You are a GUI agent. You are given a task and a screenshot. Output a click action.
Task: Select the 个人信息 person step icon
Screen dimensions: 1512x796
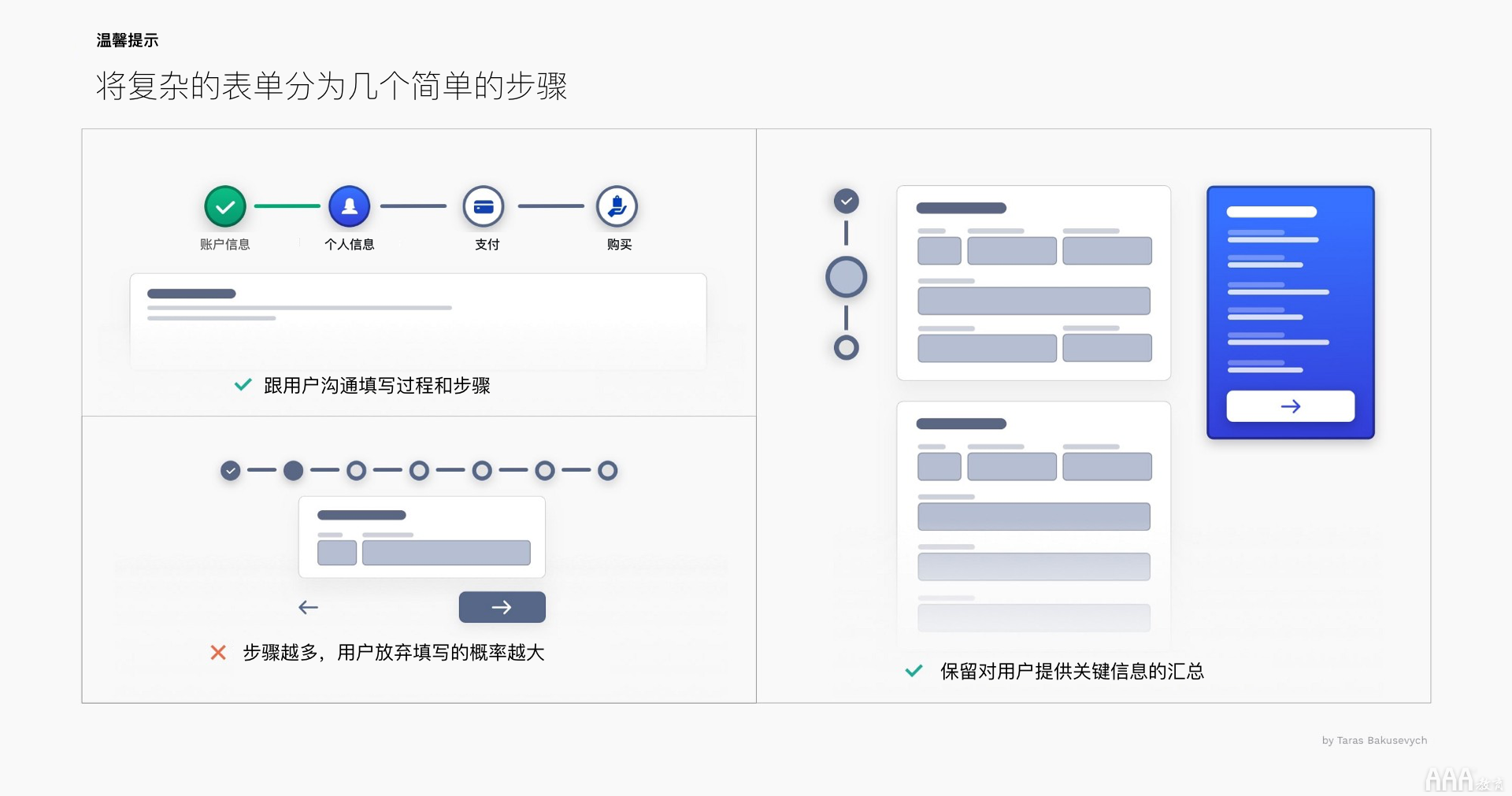(x=349, y=207)
